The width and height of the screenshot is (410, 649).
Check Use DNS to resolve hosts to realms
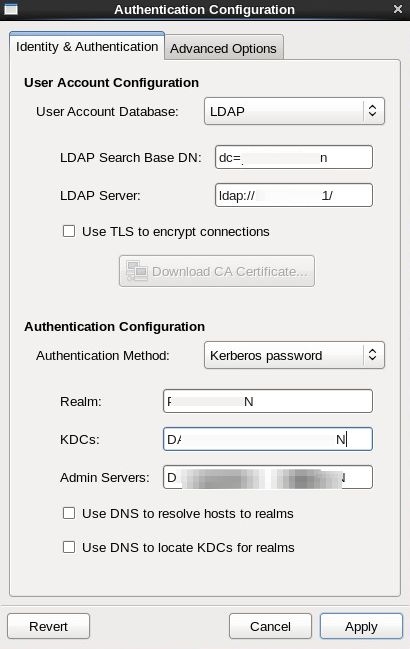(x=69, y=513)
